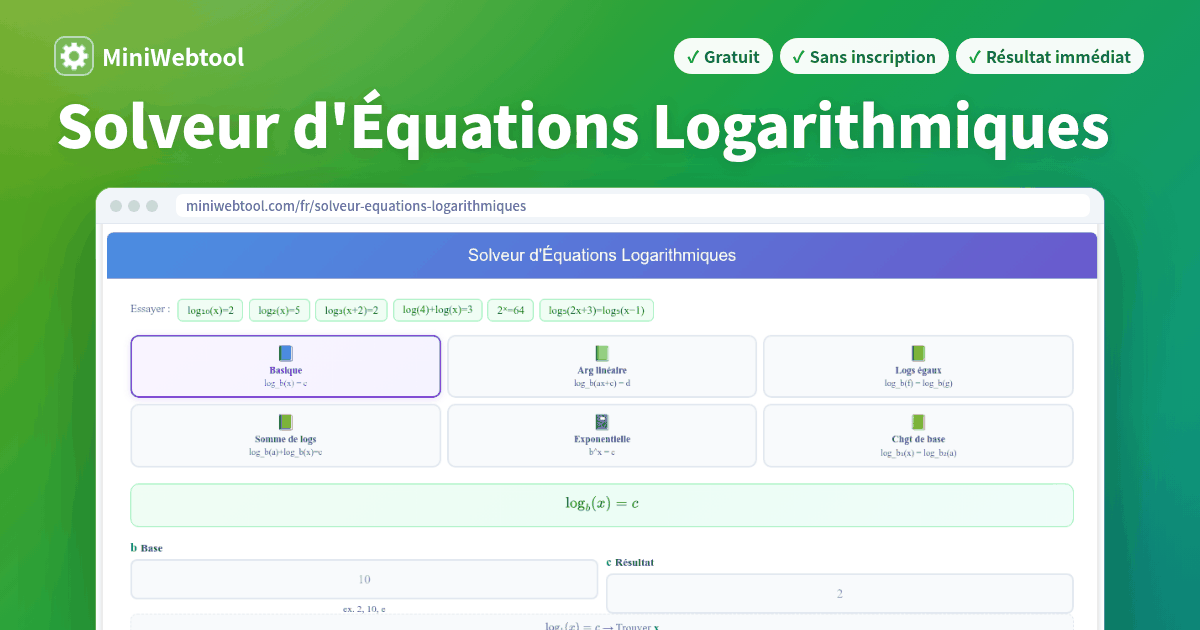This screenshot has width=1200, height=630.
Task: Click the Résultat immédiat badge
Action: click(x=1049, y=57)
